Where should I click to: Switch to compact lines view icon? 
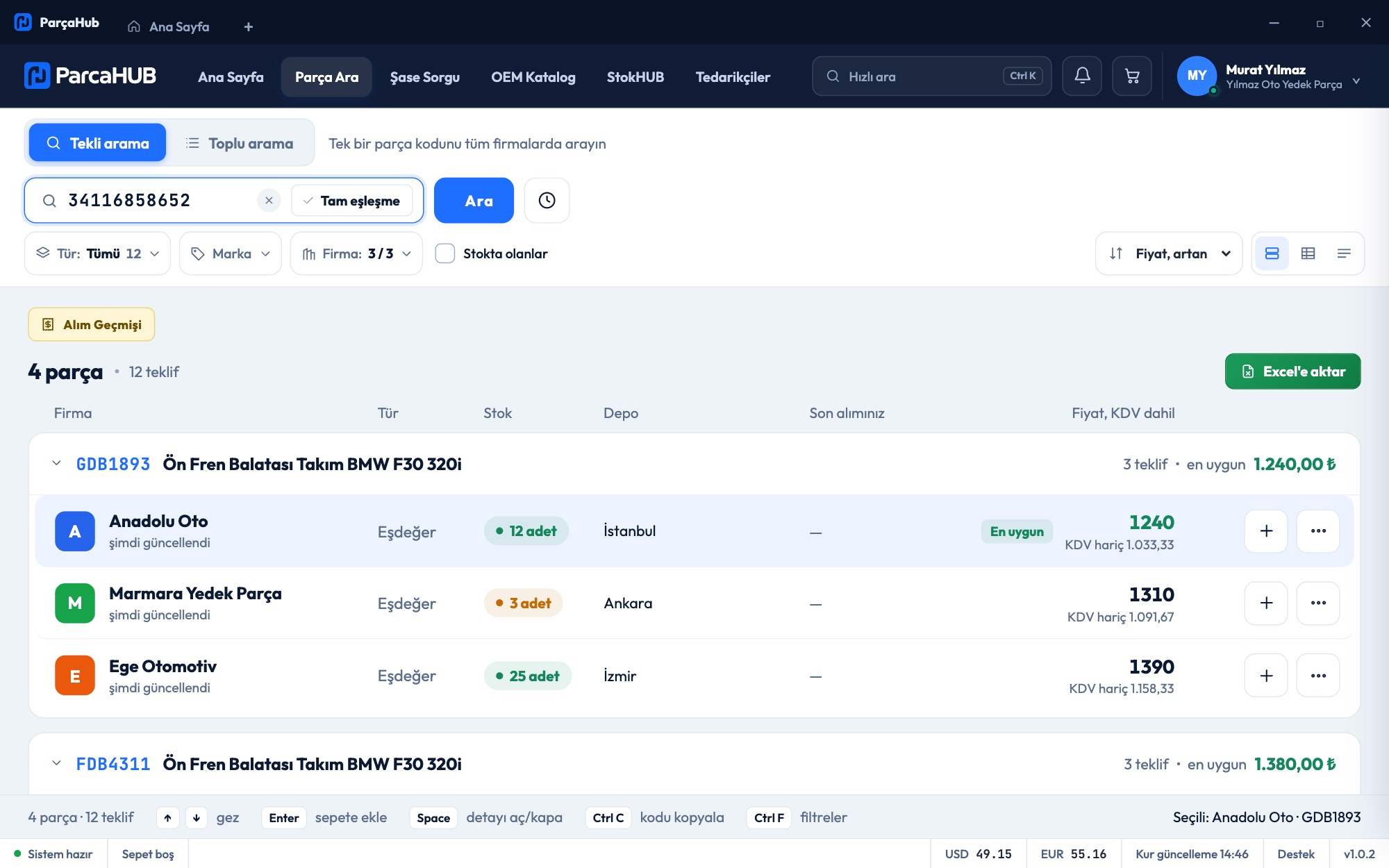[1344, 253]
